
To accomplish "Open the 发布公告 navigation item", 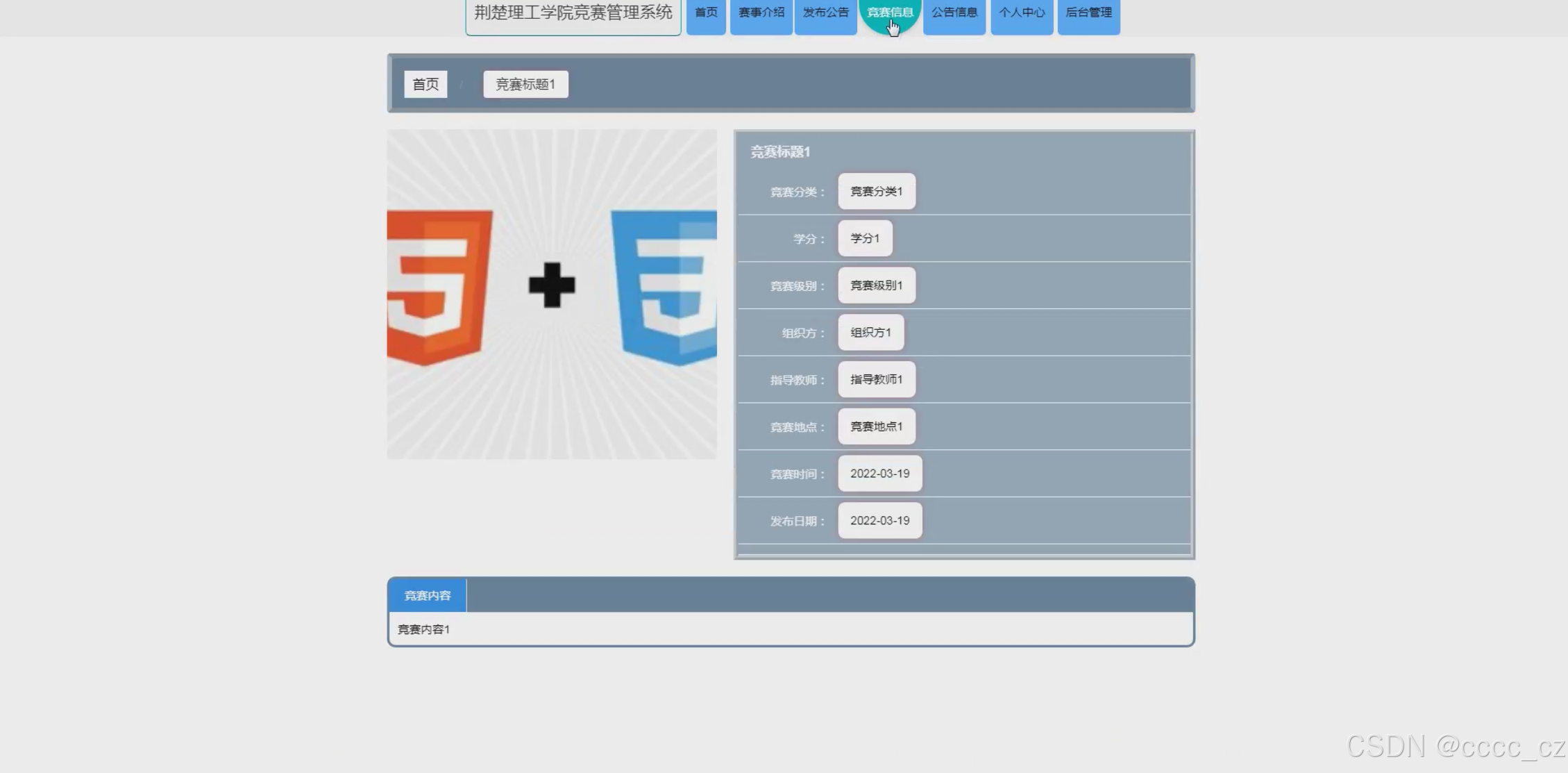I will coord(825,13).
